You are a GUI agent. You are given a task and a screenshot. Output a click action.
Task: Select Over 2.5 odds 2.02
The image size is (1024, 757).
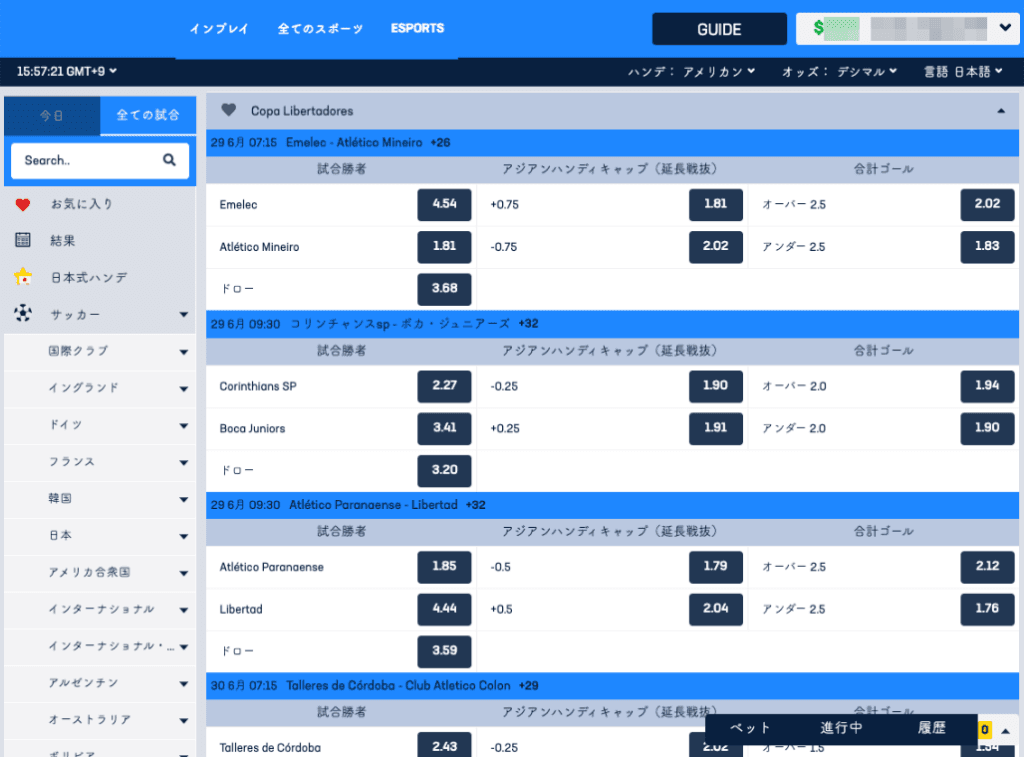pyautogui.click(x=987, y=204)
